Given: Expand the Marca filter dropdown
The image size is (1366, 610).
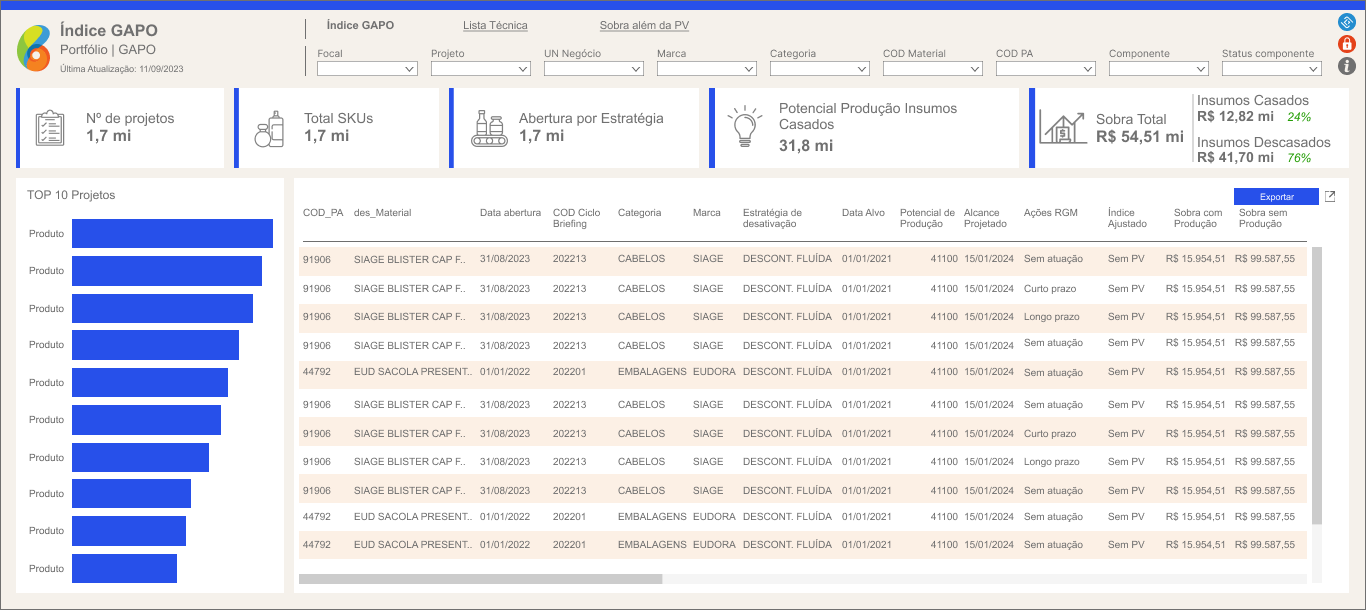Looking at the screenshot, I should [x=706, y=69].
